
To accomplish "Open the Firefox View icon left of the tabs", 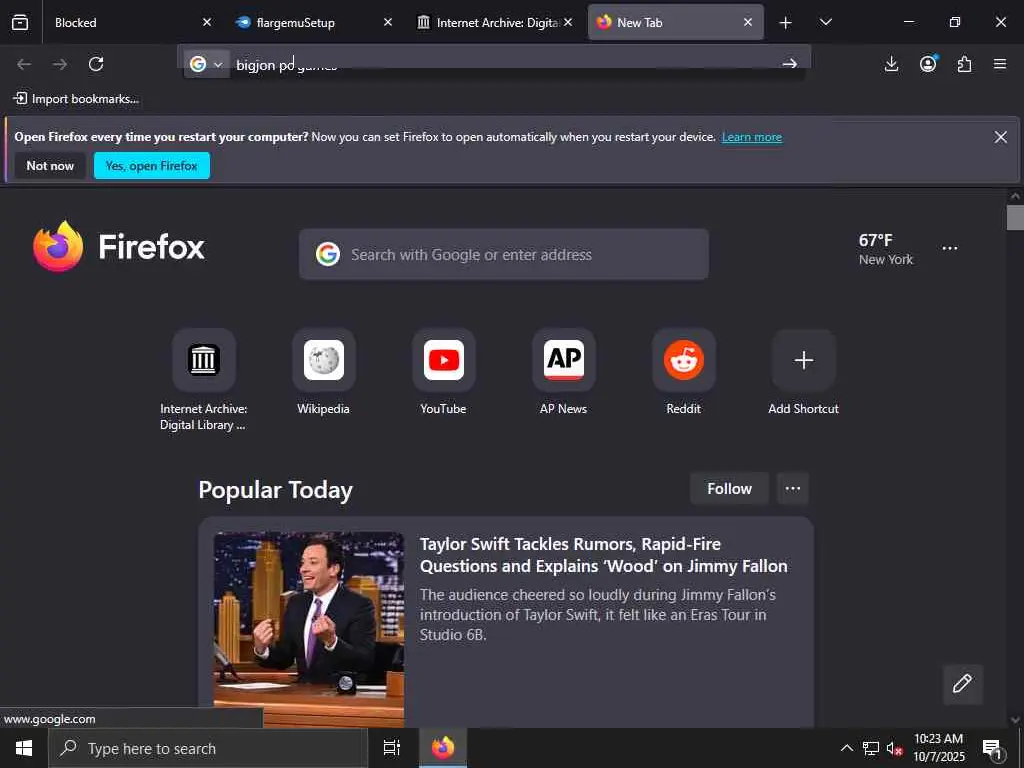I will [20, 22].
